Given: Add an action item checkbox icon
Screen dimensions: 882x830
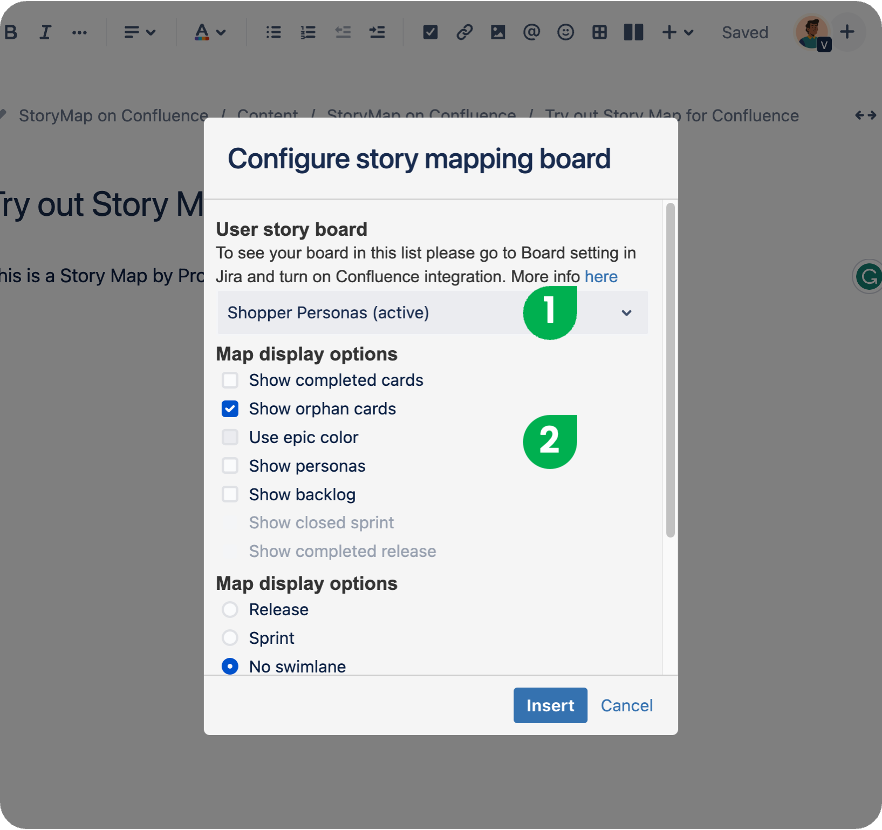Looking at the screenshot, I should 430,32.
